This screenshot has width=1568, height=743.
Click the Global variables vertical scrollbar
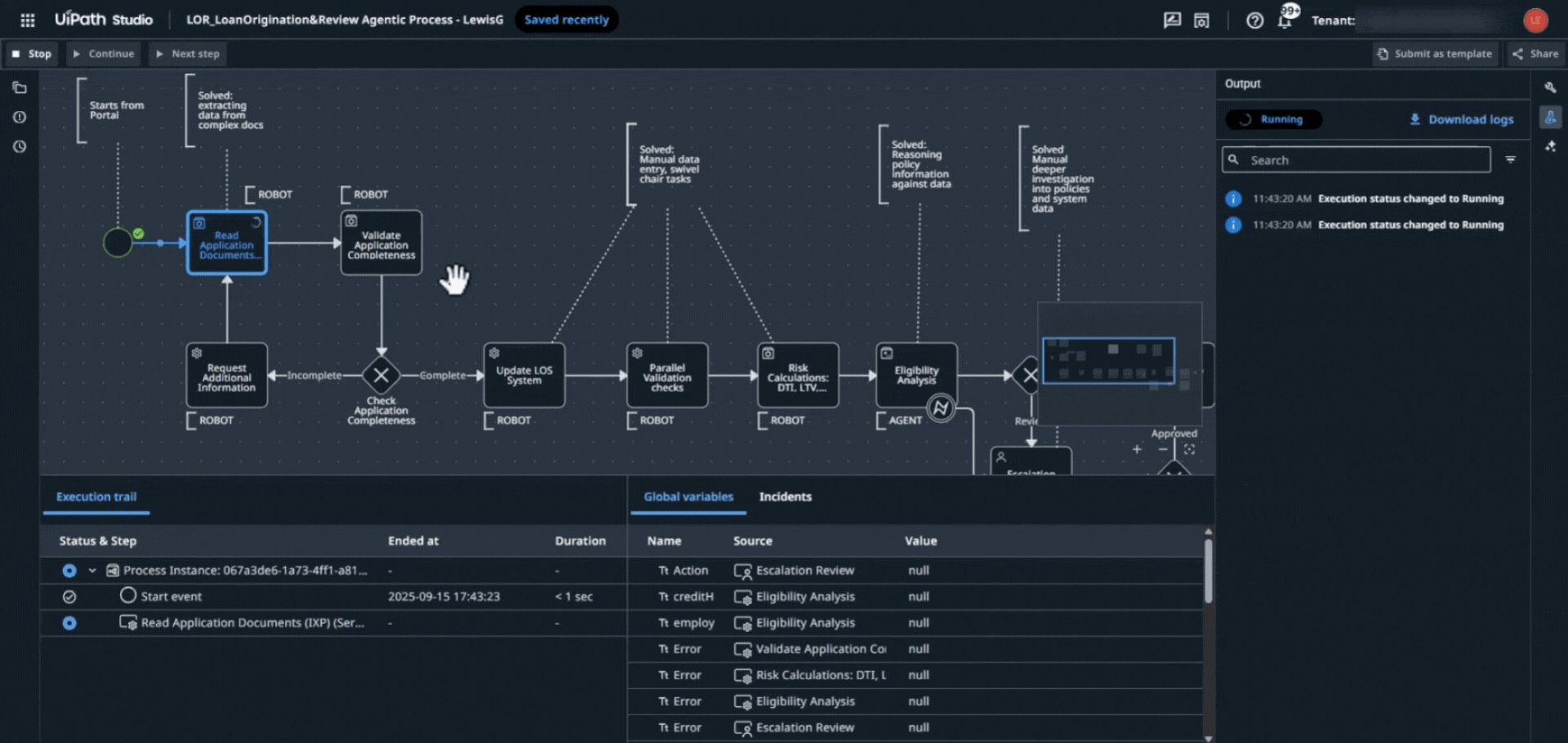tap(1208, 572)
